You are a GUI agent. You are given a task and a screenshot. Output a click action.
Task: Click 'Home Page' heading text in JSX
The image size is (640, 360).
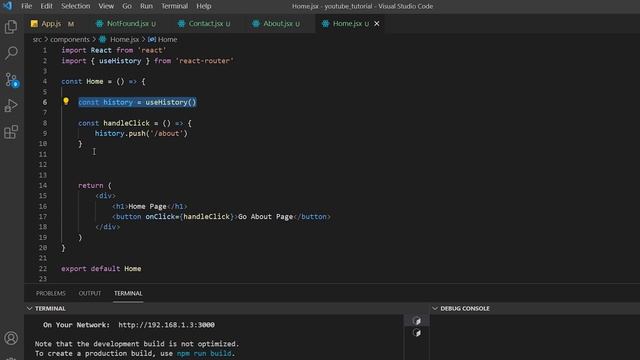point(147,206)
